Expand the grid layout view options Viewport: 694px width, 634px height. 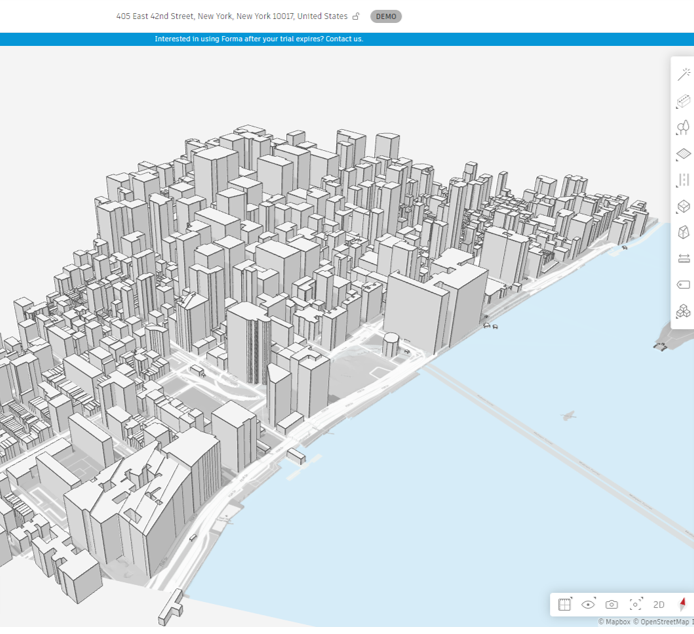click(x=565, y=604)
